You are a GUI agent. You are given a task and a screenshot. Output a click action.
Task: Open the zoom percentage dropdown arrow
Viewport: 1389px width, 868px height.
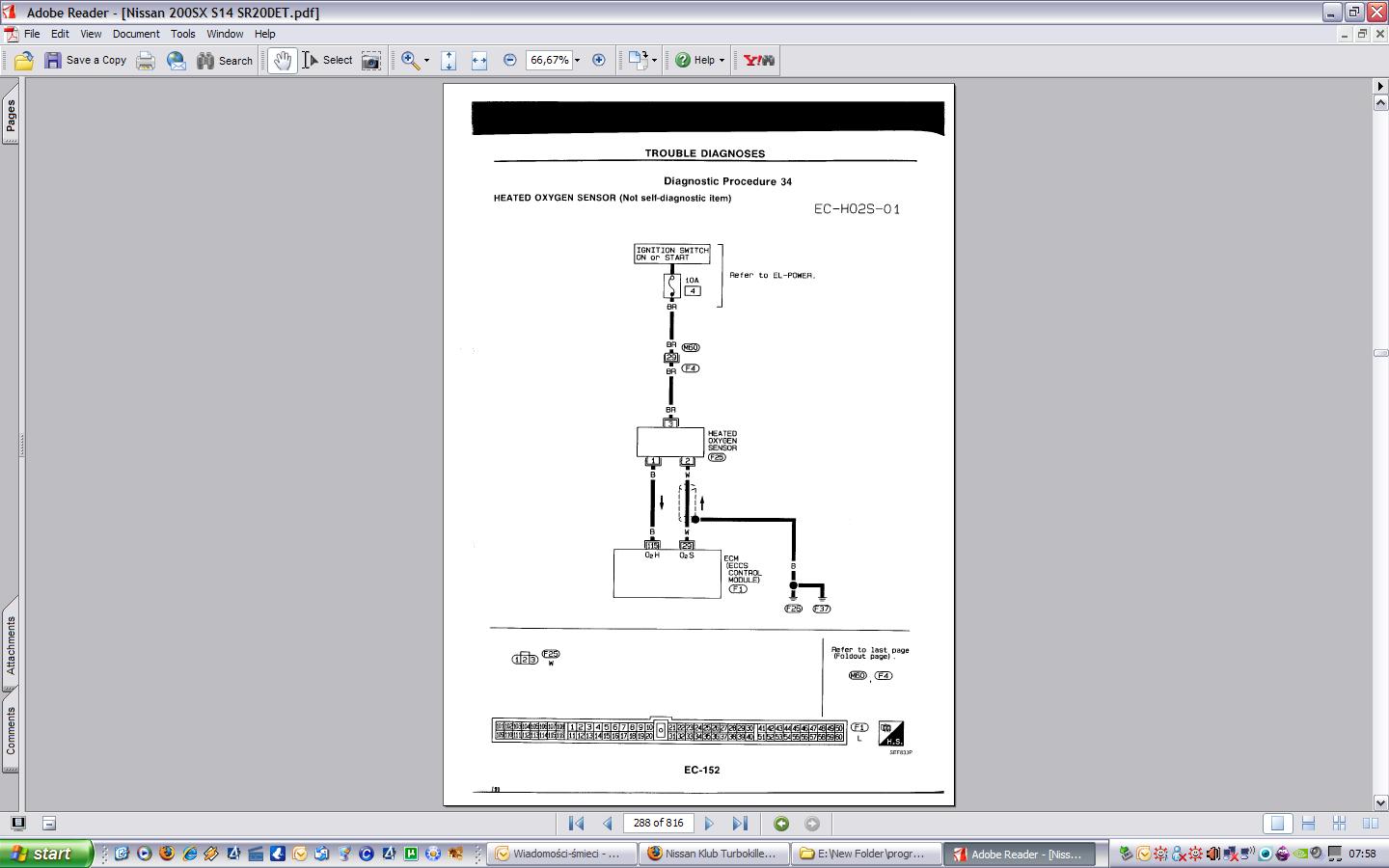578,61
